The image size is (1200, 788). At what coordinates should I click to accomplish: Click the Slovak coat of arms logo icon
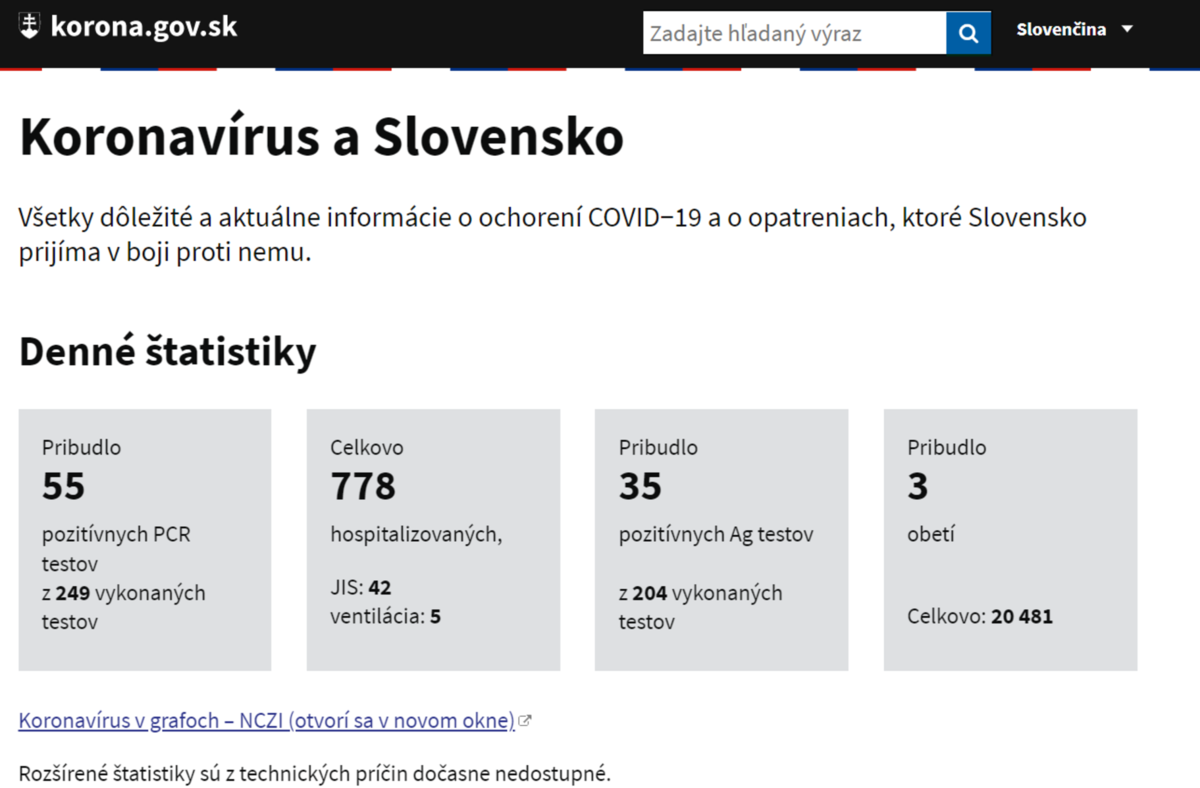30,27
